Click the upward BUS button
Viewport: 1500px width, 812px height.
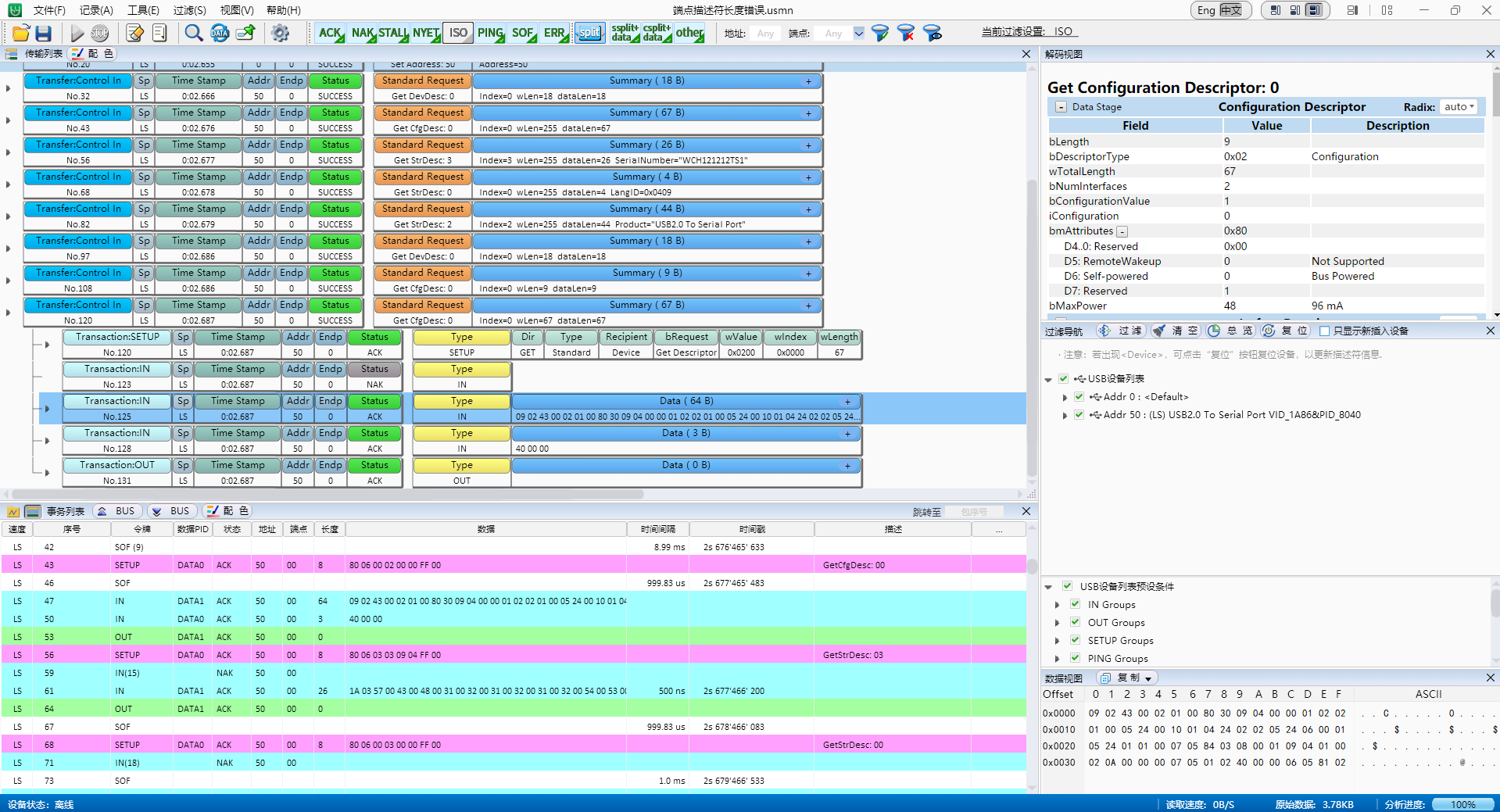point(116,511)
